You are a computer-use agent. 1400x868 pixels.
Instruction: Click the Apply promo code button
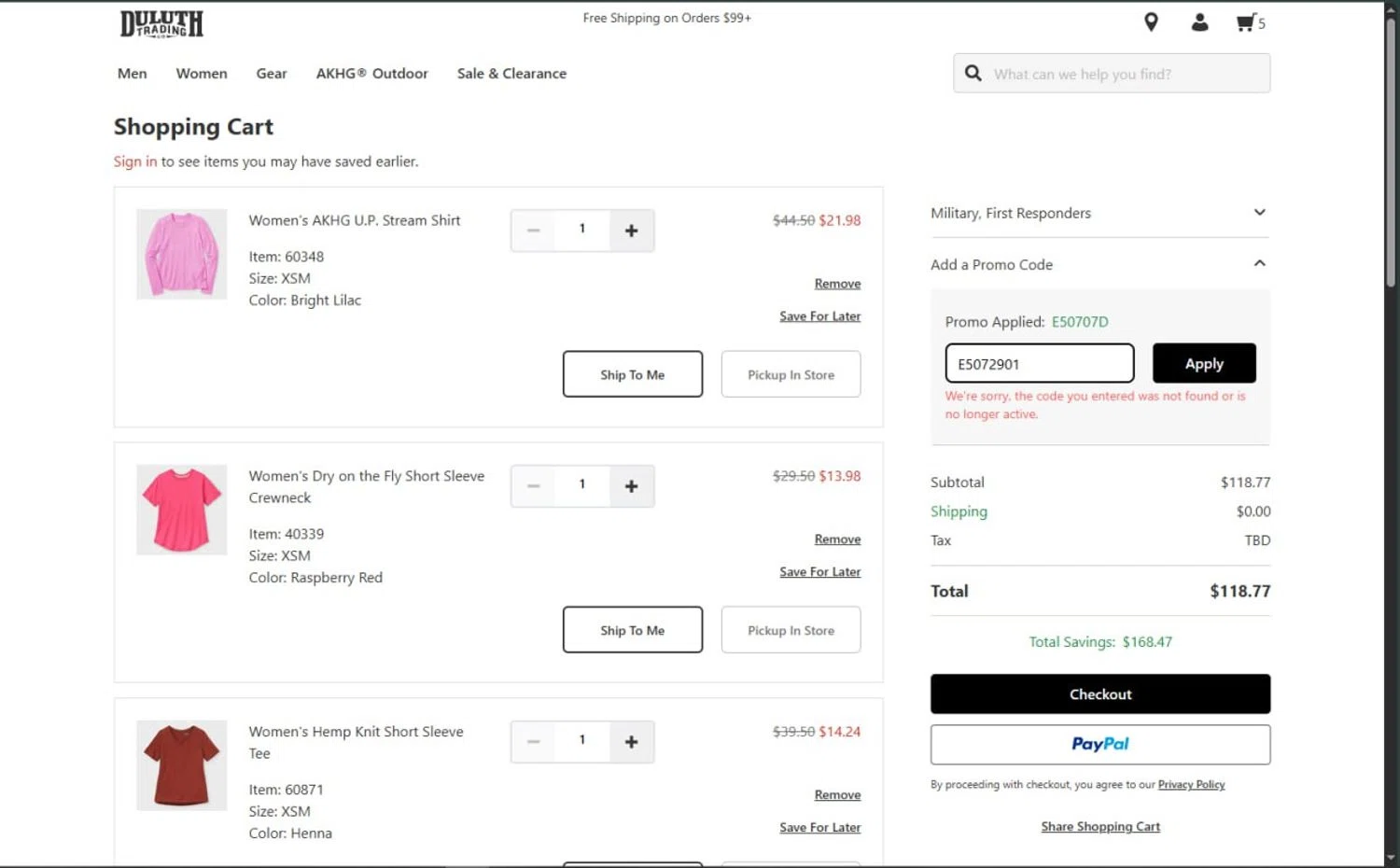pyautogui.click(x=1204, y=363)
